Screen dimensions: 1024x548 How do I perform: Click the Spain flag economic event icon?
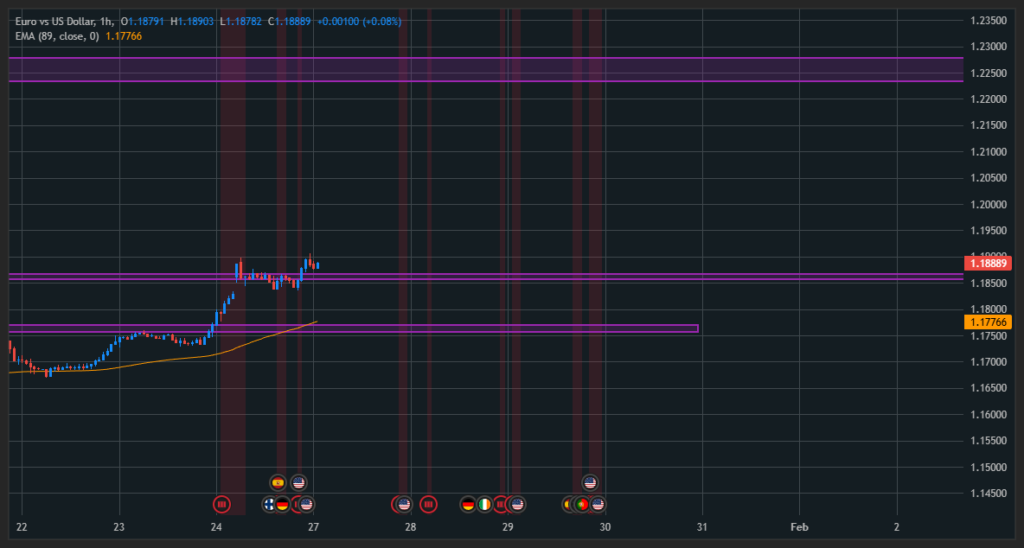277,483
